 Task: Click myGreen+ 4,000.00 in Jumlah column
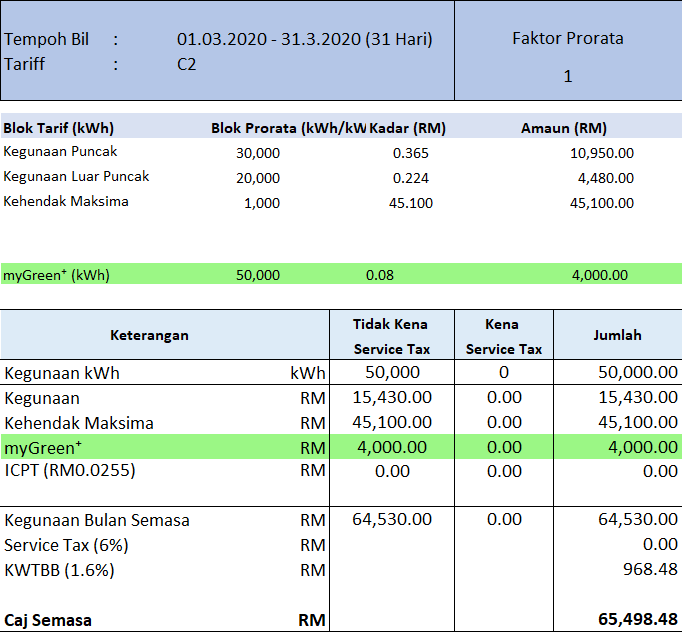(643, 447)
